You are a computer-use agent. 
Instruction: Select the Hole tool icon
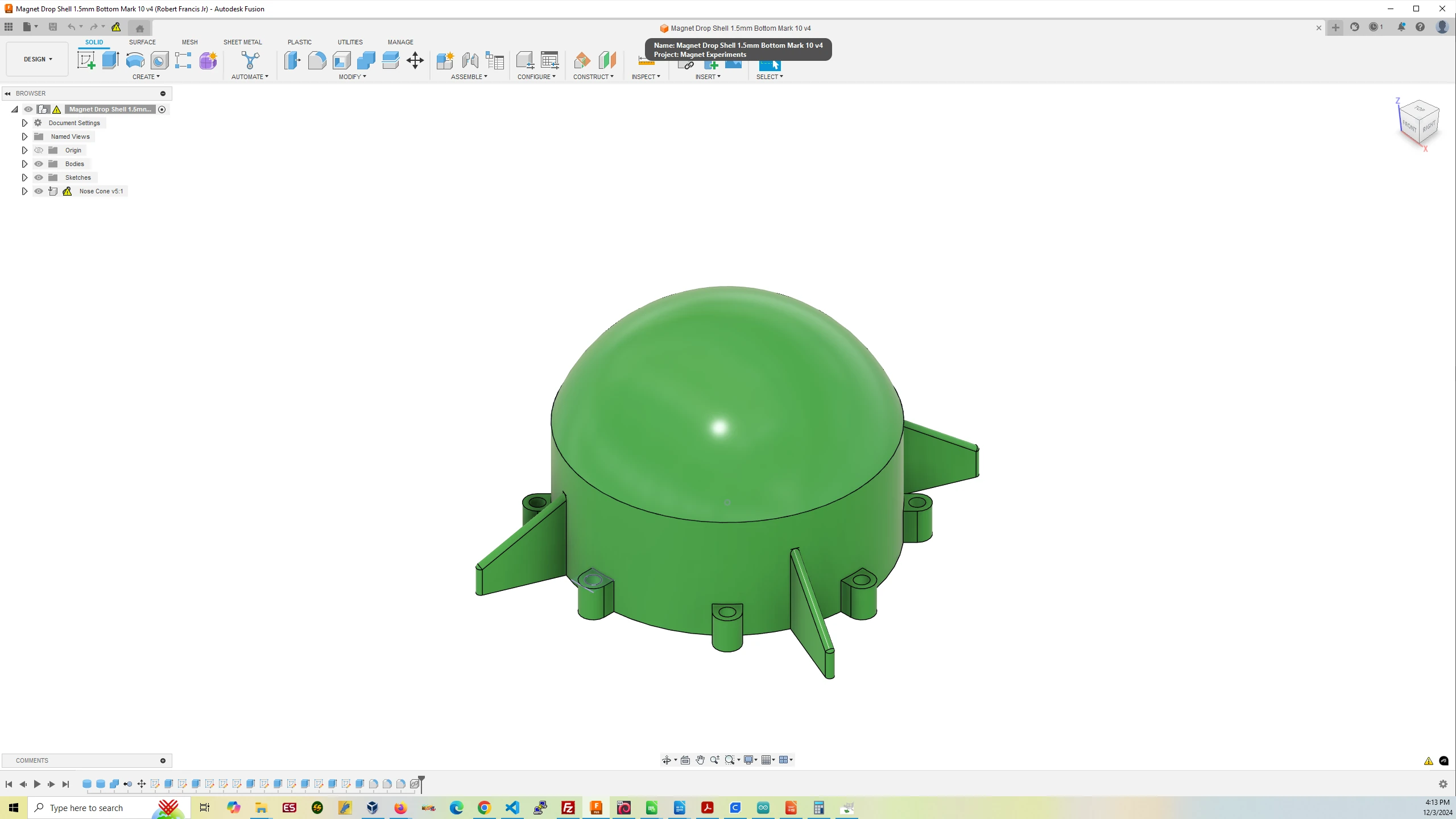coord(159,60)
